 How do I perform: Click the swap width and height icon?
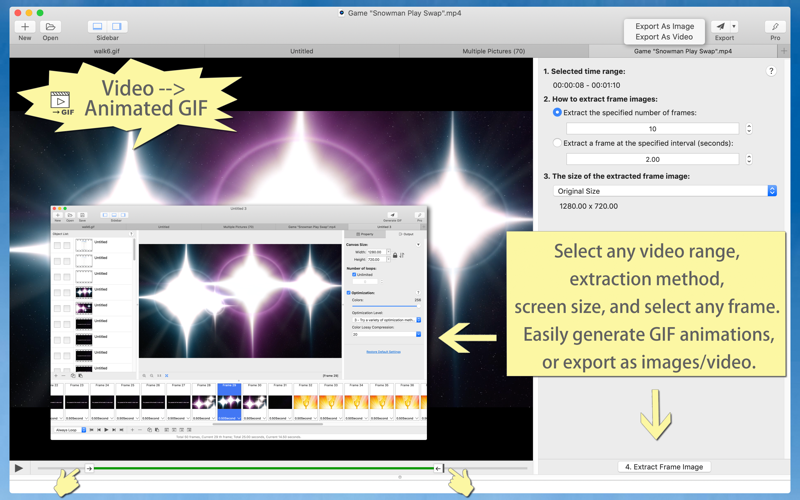pos(402,255)
